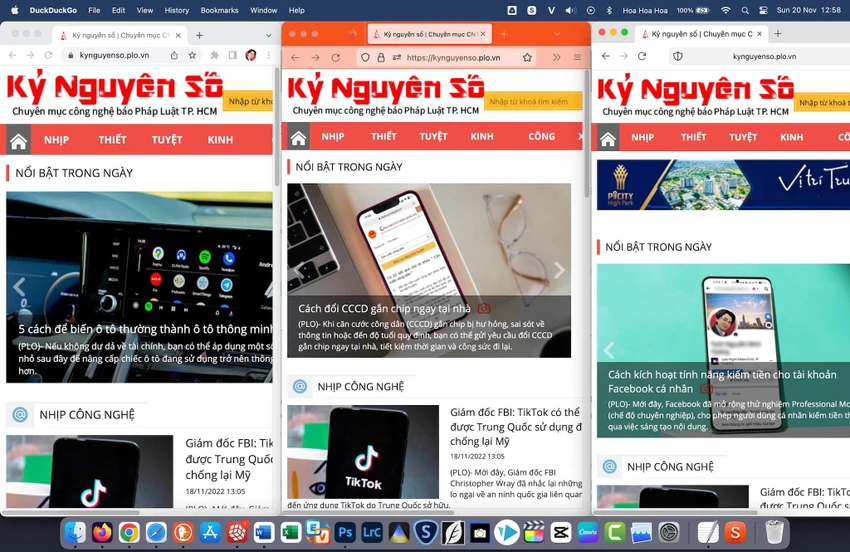Go back in Firefox window

[x=295, y=57]
